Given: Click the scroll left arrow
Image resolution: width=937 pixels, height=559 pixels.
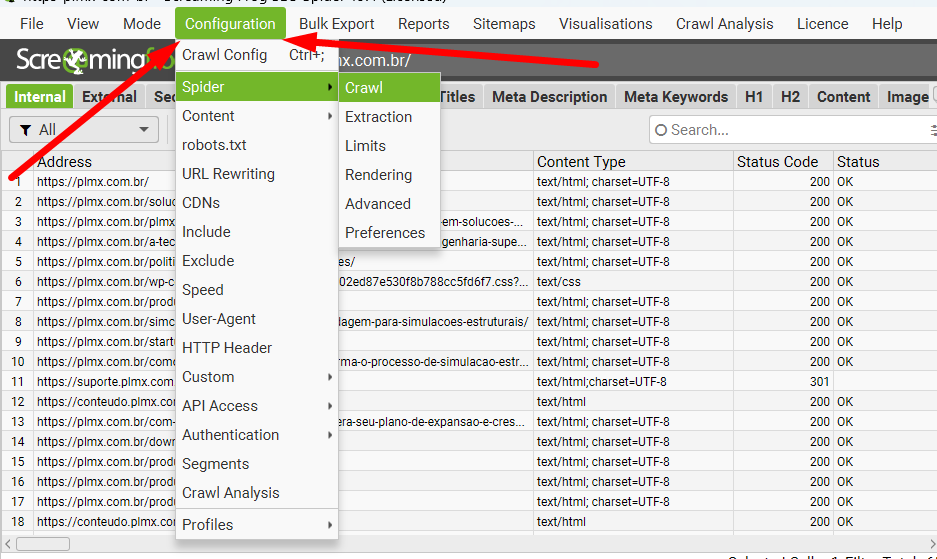Looking at the screenshot, I should (x=8, y=544).
